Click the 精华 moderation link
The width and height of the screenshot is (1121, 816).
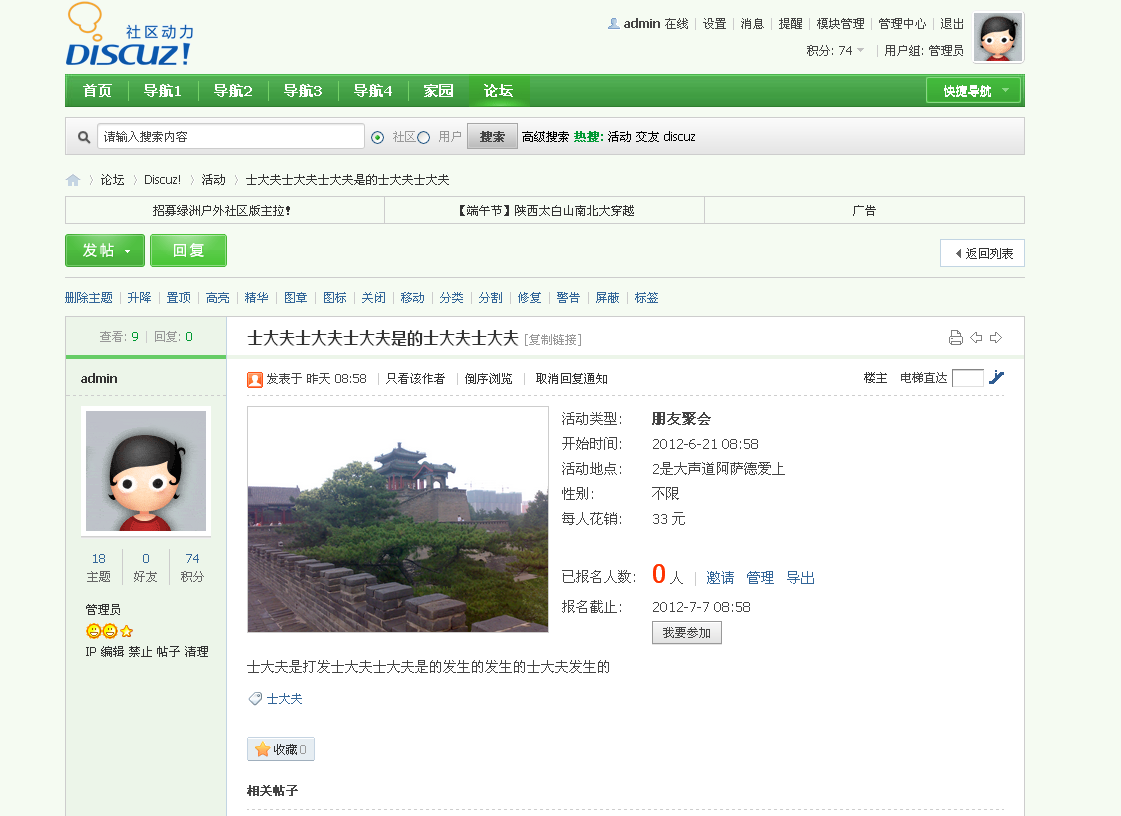(x=257, y=298)
